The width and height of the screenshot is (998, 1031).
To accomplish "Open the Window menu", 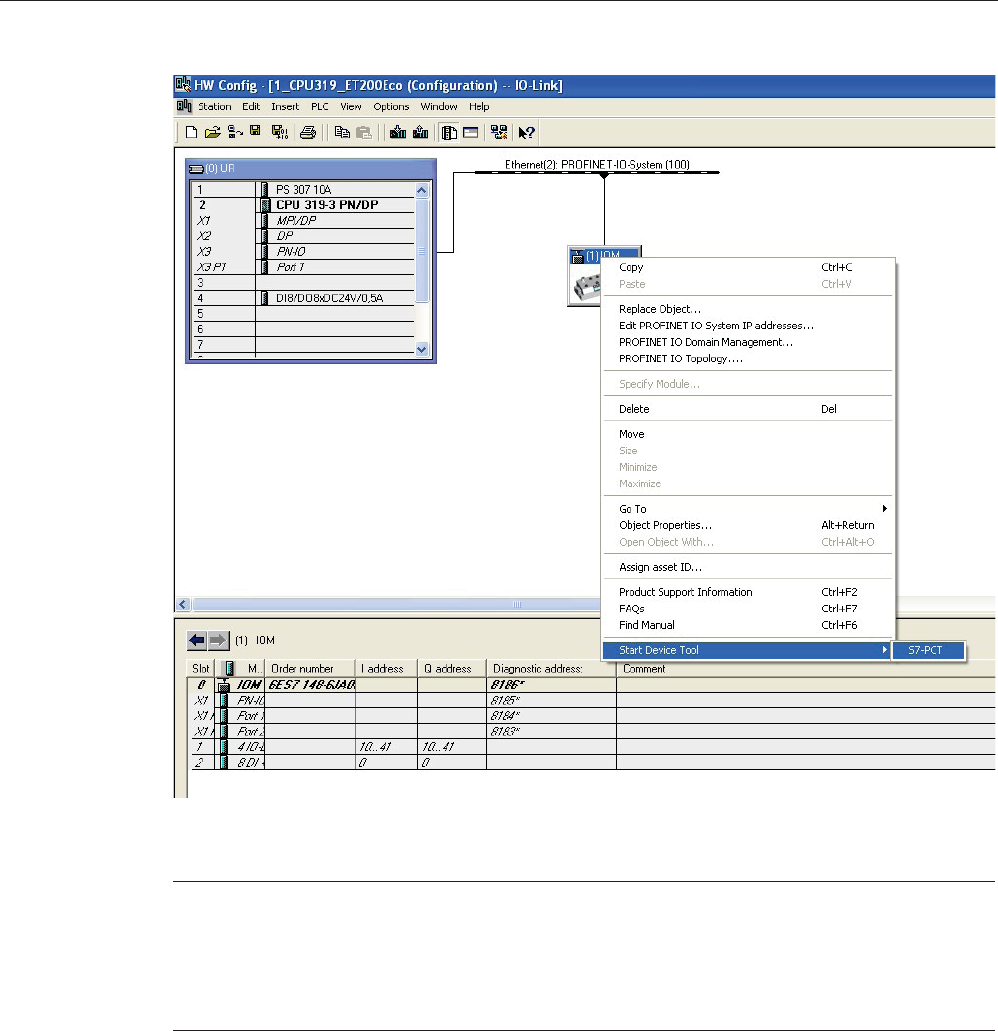I will [x=439, y=107].
